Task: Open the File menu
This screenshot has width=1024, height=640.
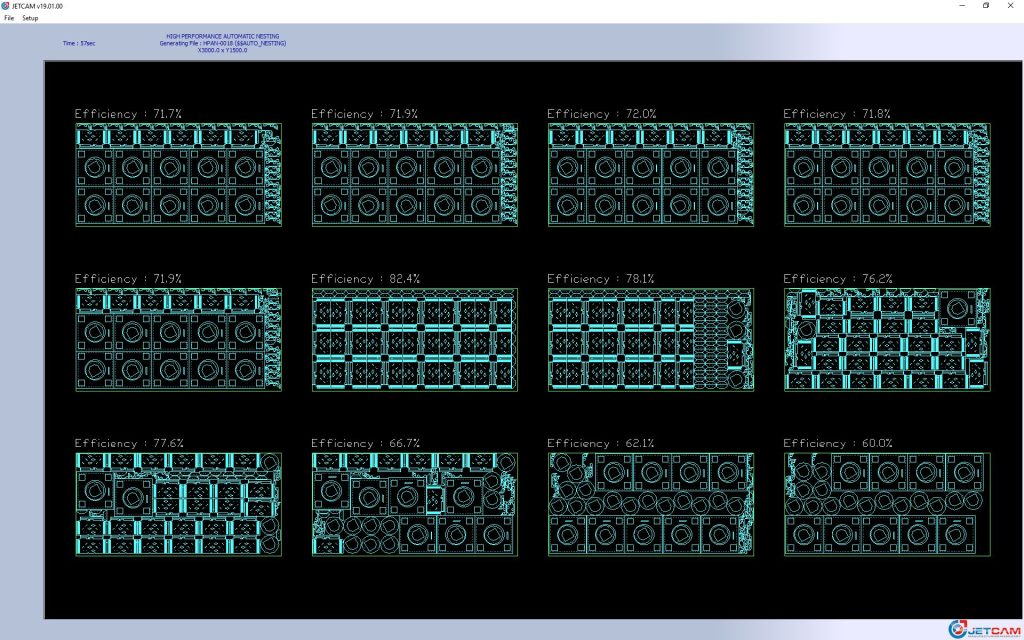Action: (9, 18)
